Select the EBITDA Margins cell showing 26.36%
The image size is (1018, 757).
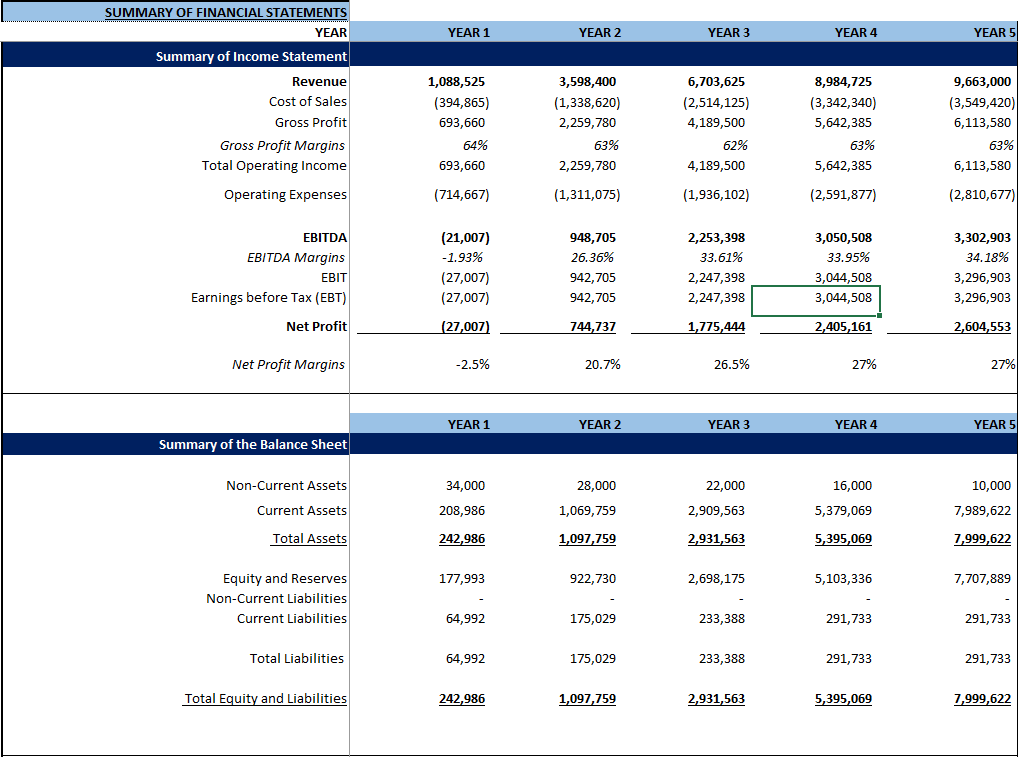pos(590,258)
